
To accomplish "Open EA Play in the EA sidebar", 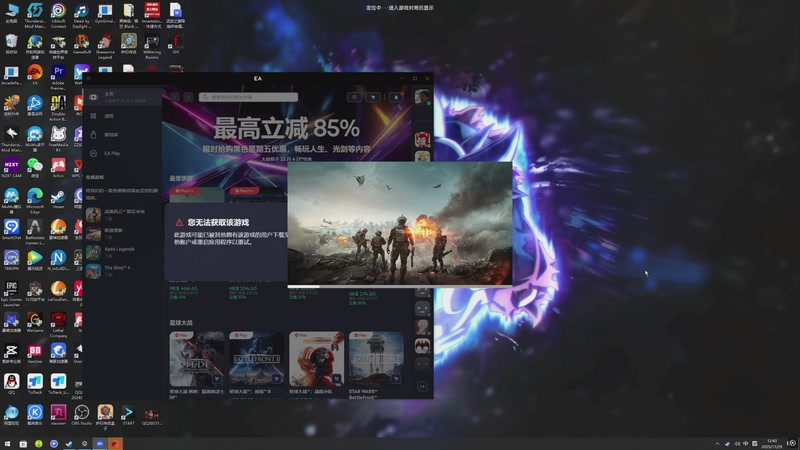I will tap(122, 153).
